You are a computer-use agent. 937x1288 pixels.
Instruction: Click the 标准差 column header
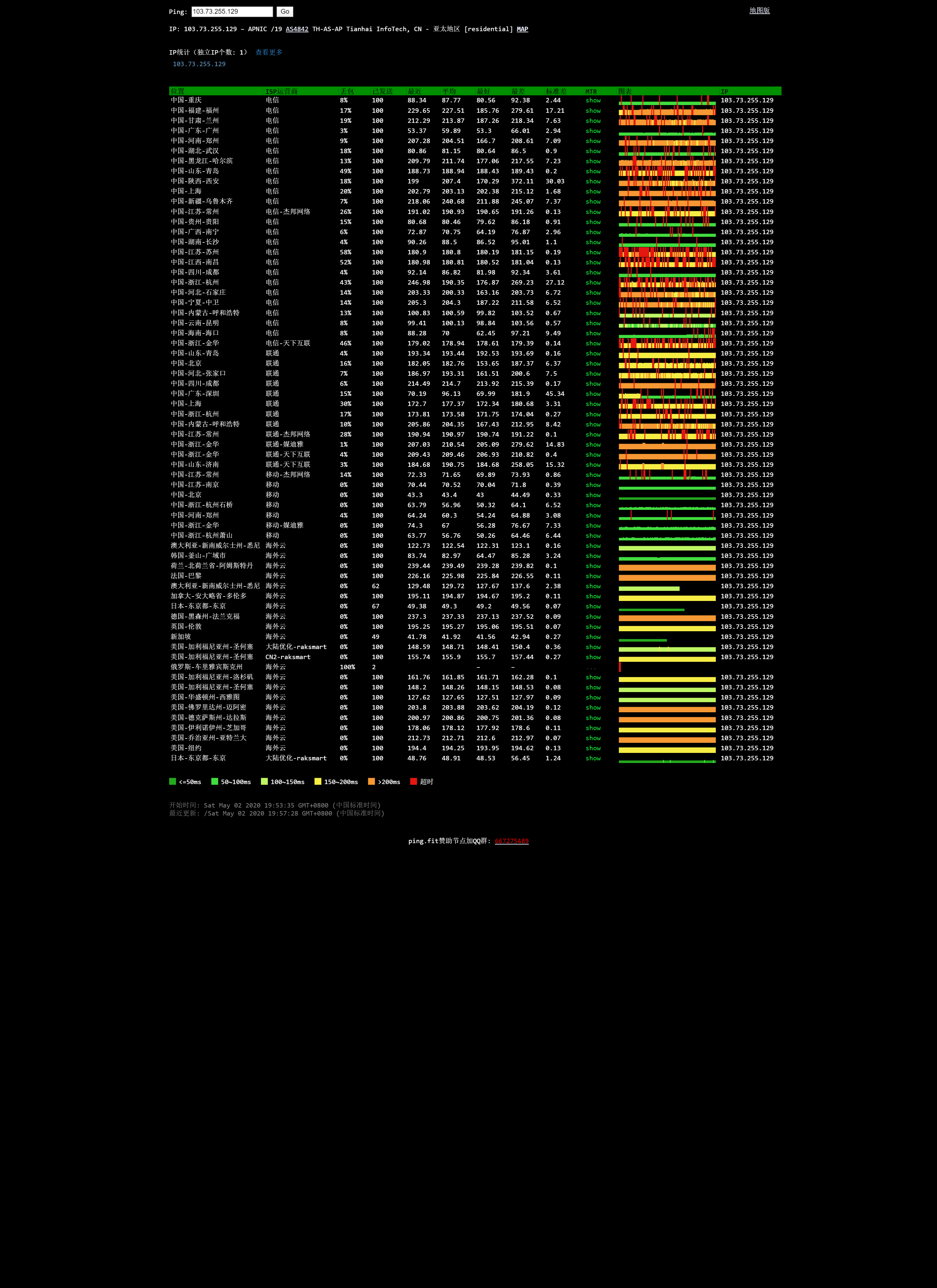point(556,91)
